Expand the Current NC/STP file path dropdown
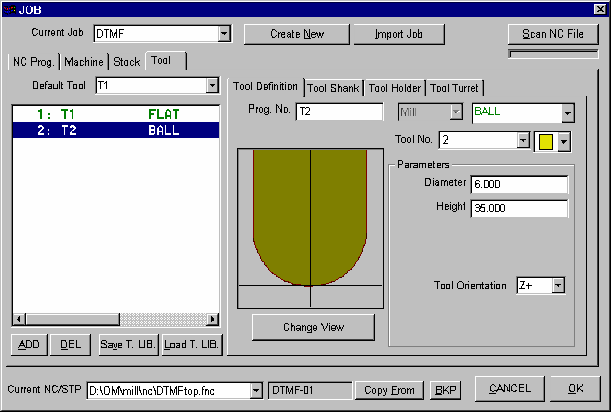The height and width of the screenshot is (412, 611). pyautogui.click(x=256, y=390)
